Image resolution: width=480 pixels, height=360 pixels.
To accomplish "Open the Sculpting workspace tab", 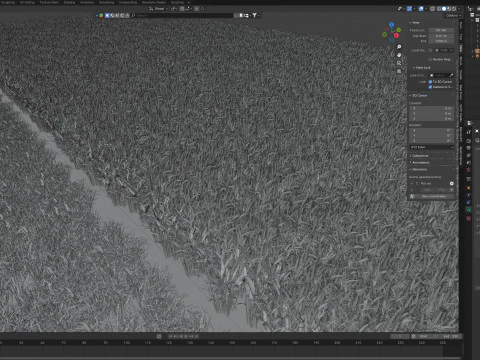I will 7,2.
